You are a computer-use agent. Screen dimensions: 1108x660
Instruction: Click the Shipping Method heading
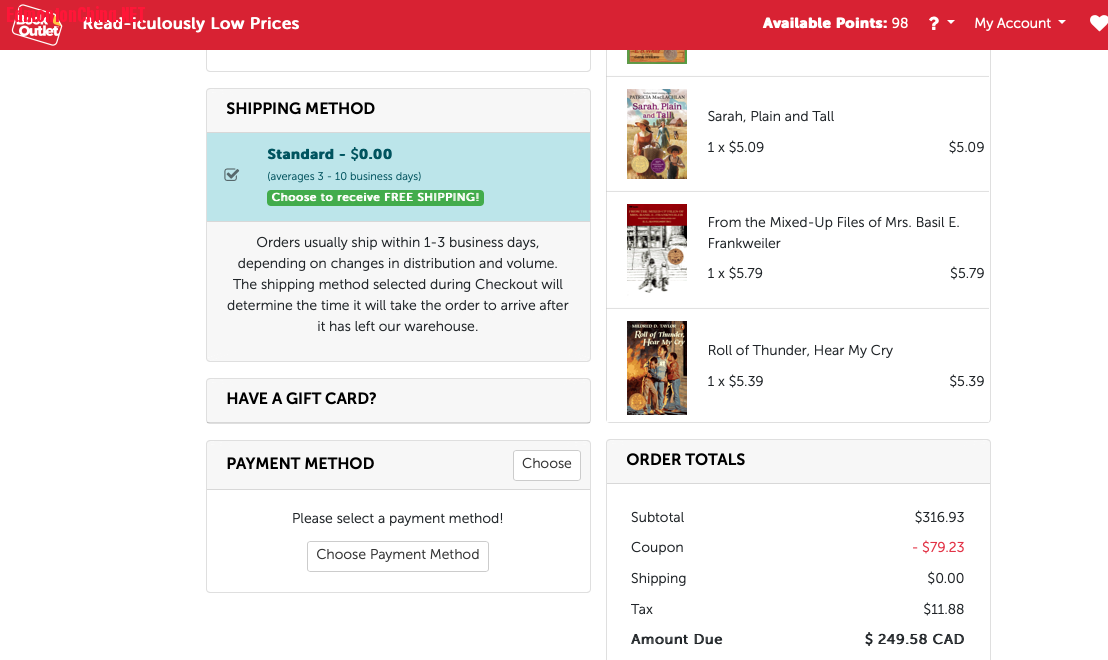tap(300, 109)
